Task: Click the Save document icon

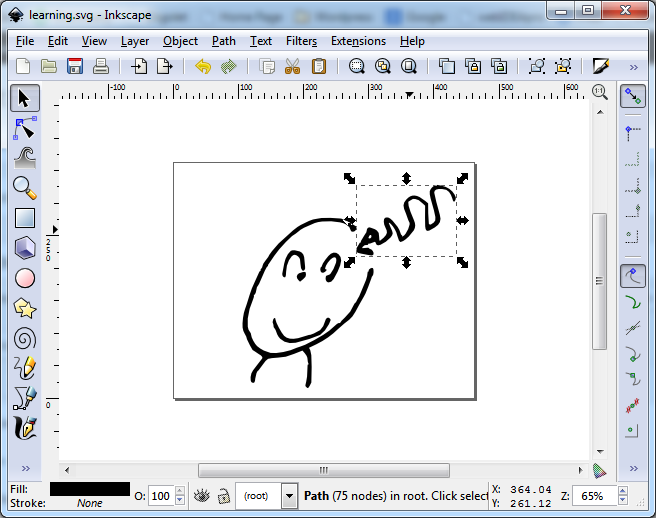Action: [x=75, y=67]
